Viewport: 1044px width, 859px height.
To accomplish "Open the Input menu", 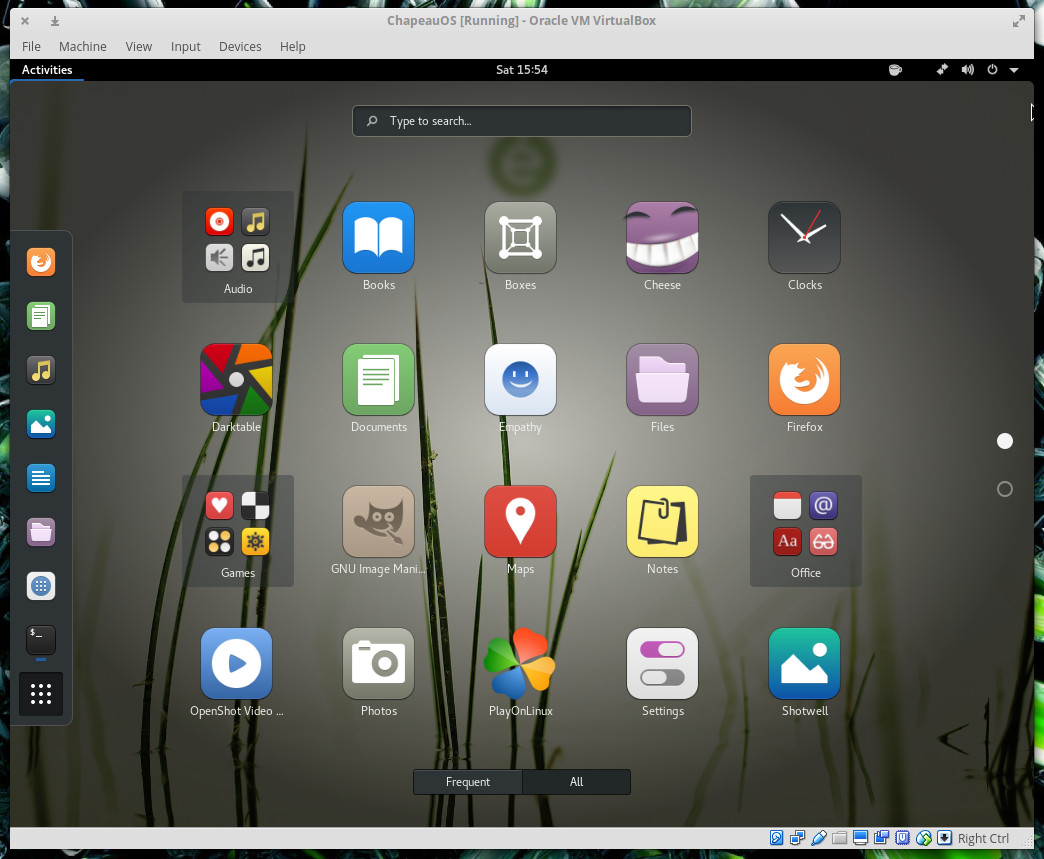I will (185, 47).
